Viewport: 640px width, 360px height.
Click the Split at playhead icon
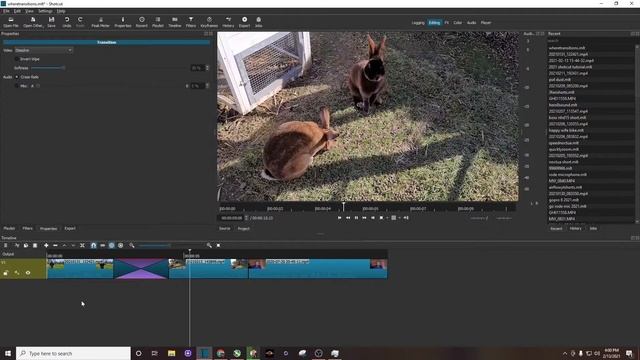tap(82, 245)
